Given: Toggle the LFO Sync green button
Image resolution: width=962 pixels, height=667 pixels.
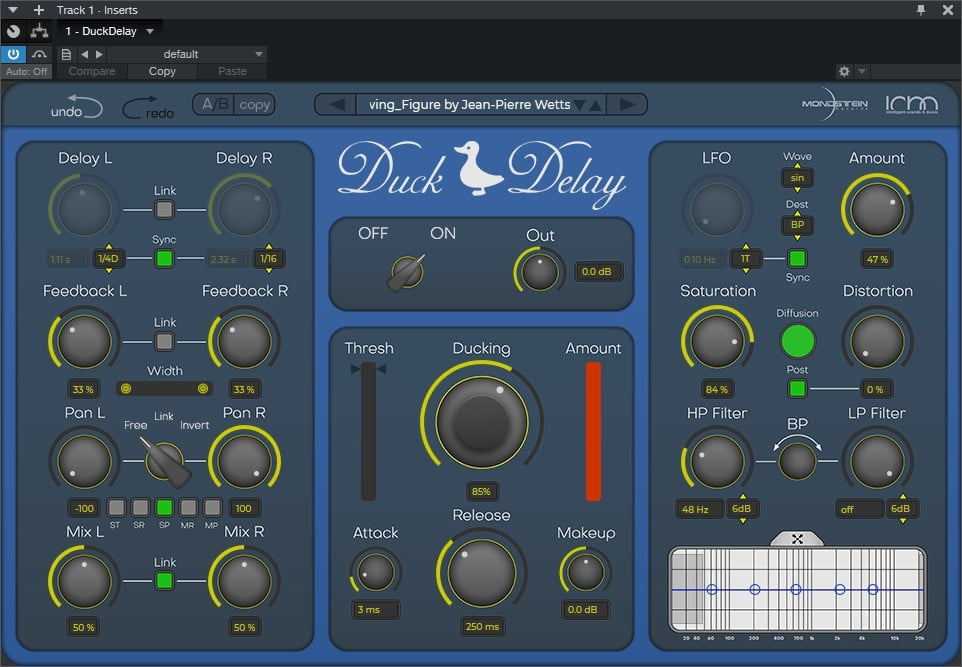Looking at the screenshot, I should coord(797,258).
